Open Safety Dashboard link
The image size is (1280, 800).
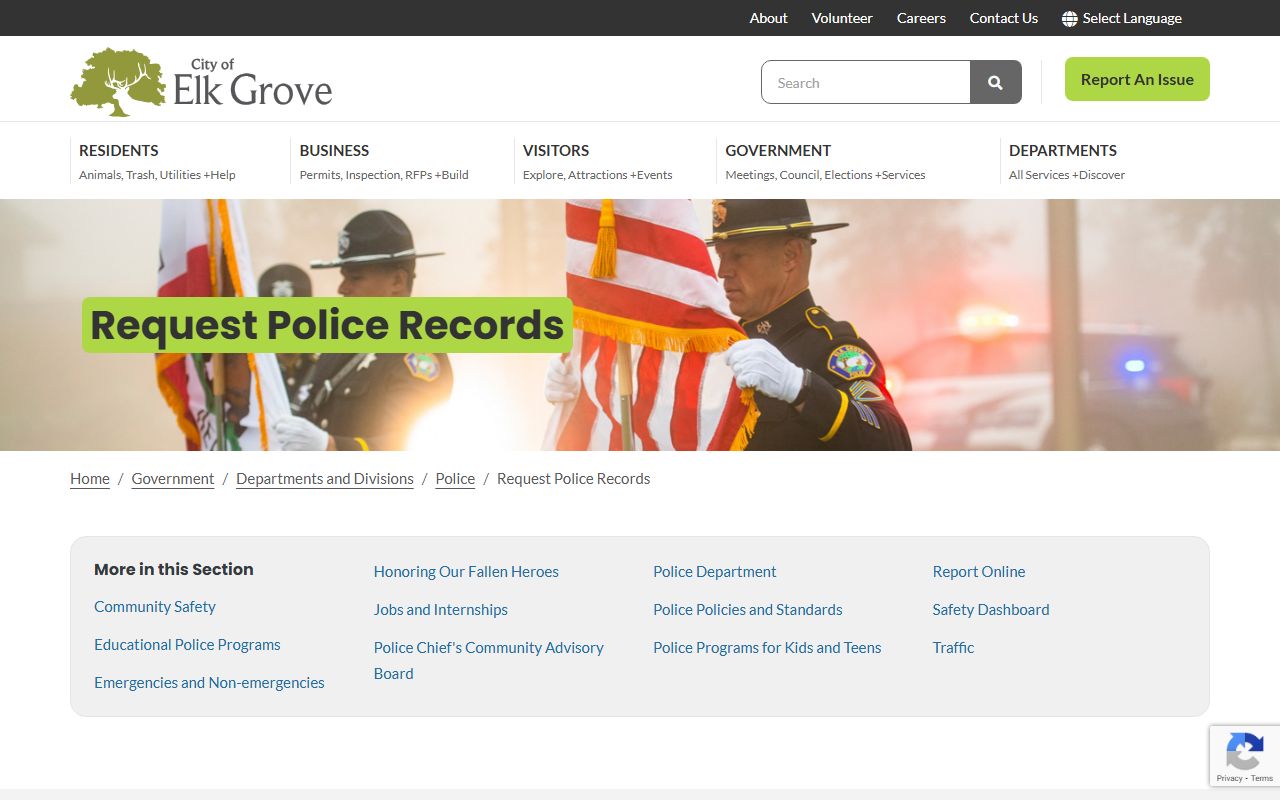pos(991,610)
